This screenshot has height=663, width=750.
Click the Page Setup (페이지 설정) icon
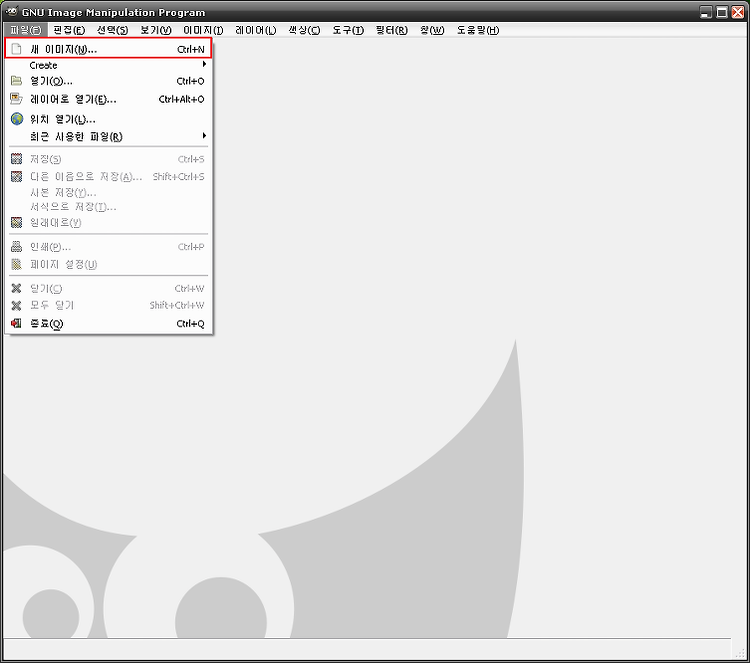pyautogui.click(x=16, y=264)
